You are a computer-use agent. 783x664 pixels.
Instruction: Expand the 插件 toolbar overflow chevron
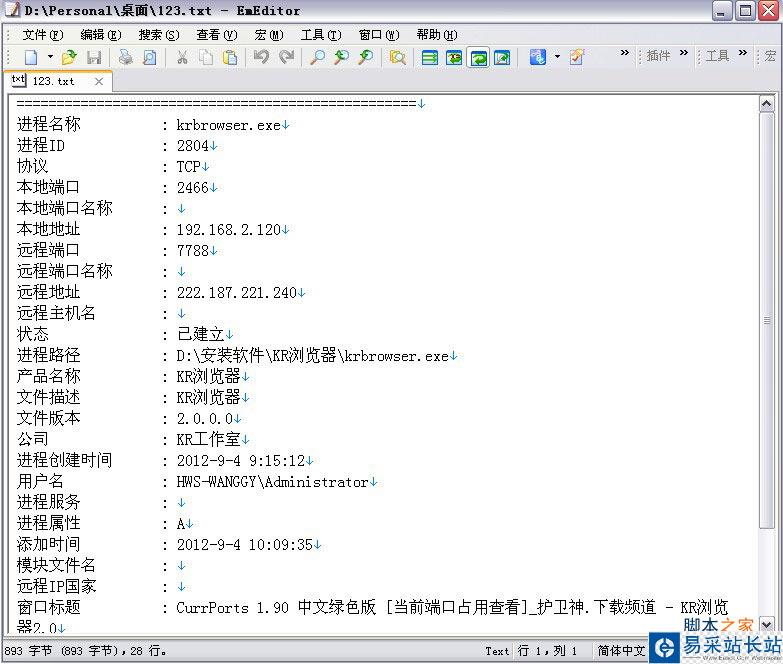point(684,52)
